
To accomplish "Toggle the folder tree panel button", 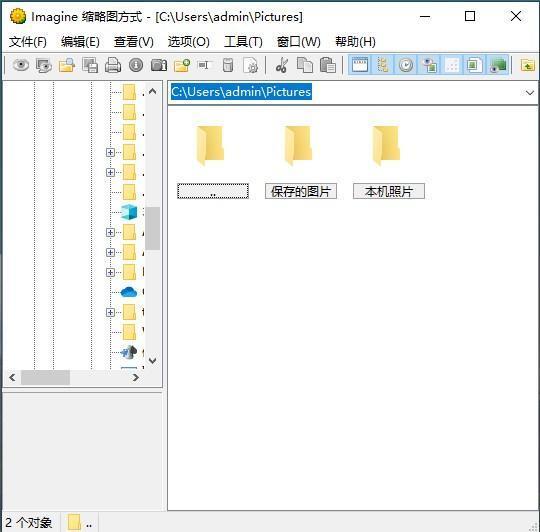I will coord(383,65).
